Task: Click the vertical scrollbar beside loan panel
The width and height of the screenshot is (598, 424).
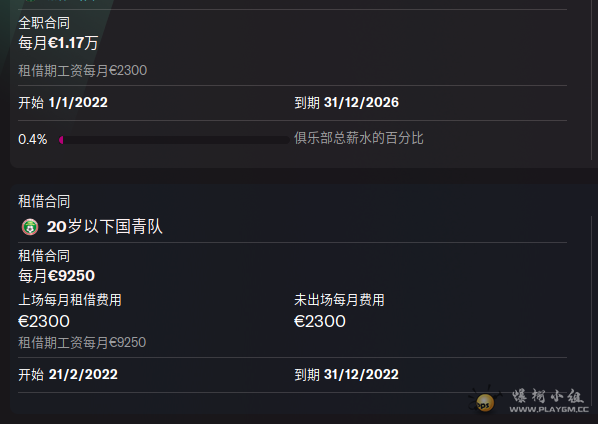Action: [x=591, y=311]
